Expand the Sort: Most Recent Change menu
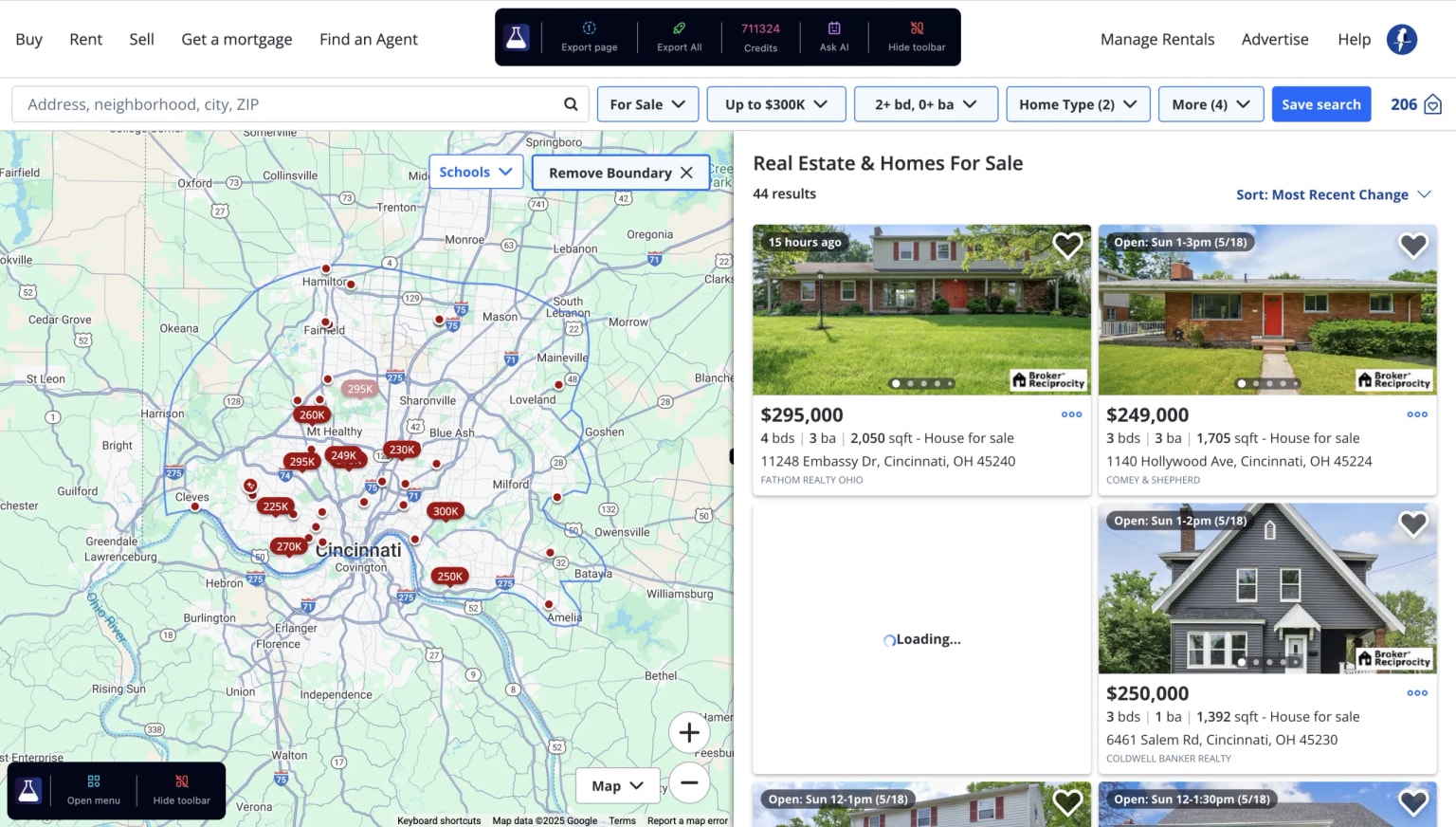The image size is (1456, 827). tap(1333, 194)
